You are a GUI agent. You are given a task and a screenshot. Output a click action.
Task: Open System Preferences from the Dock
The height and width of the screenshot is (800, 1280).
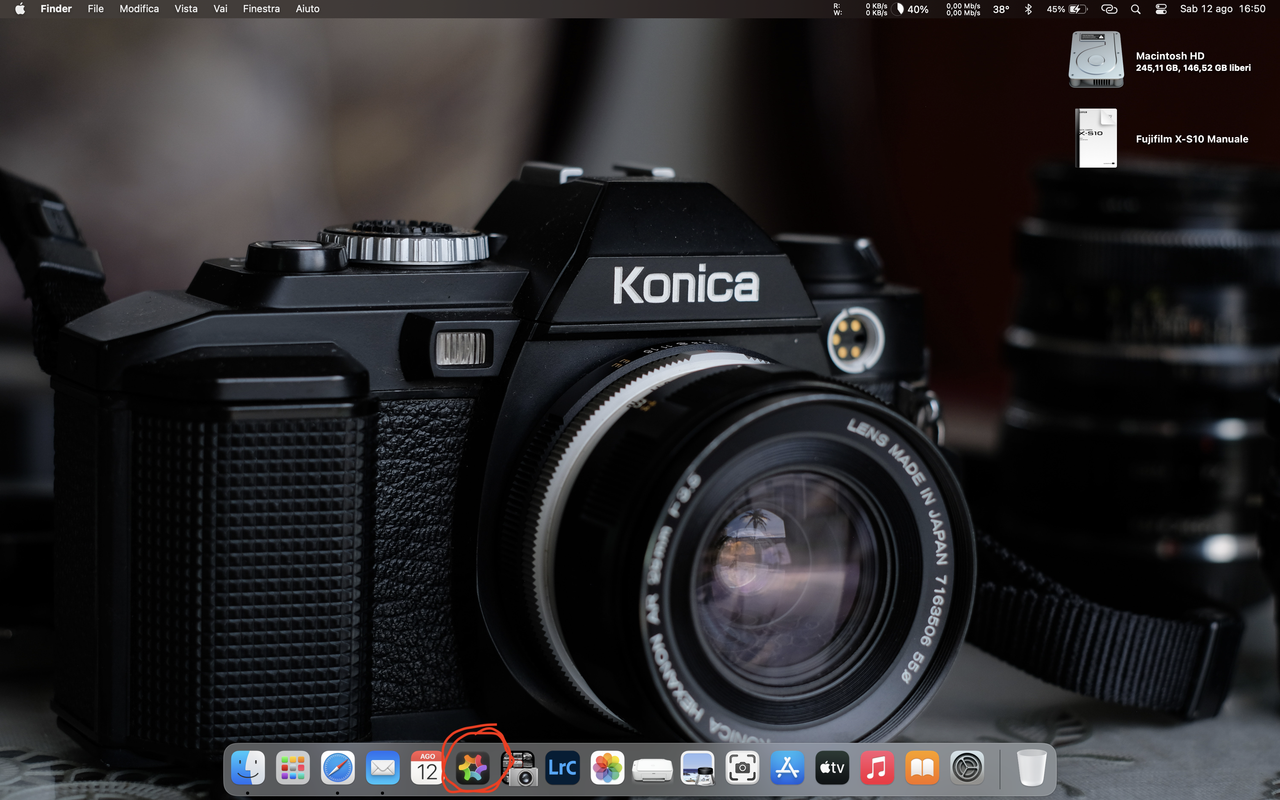coord(967,768)
